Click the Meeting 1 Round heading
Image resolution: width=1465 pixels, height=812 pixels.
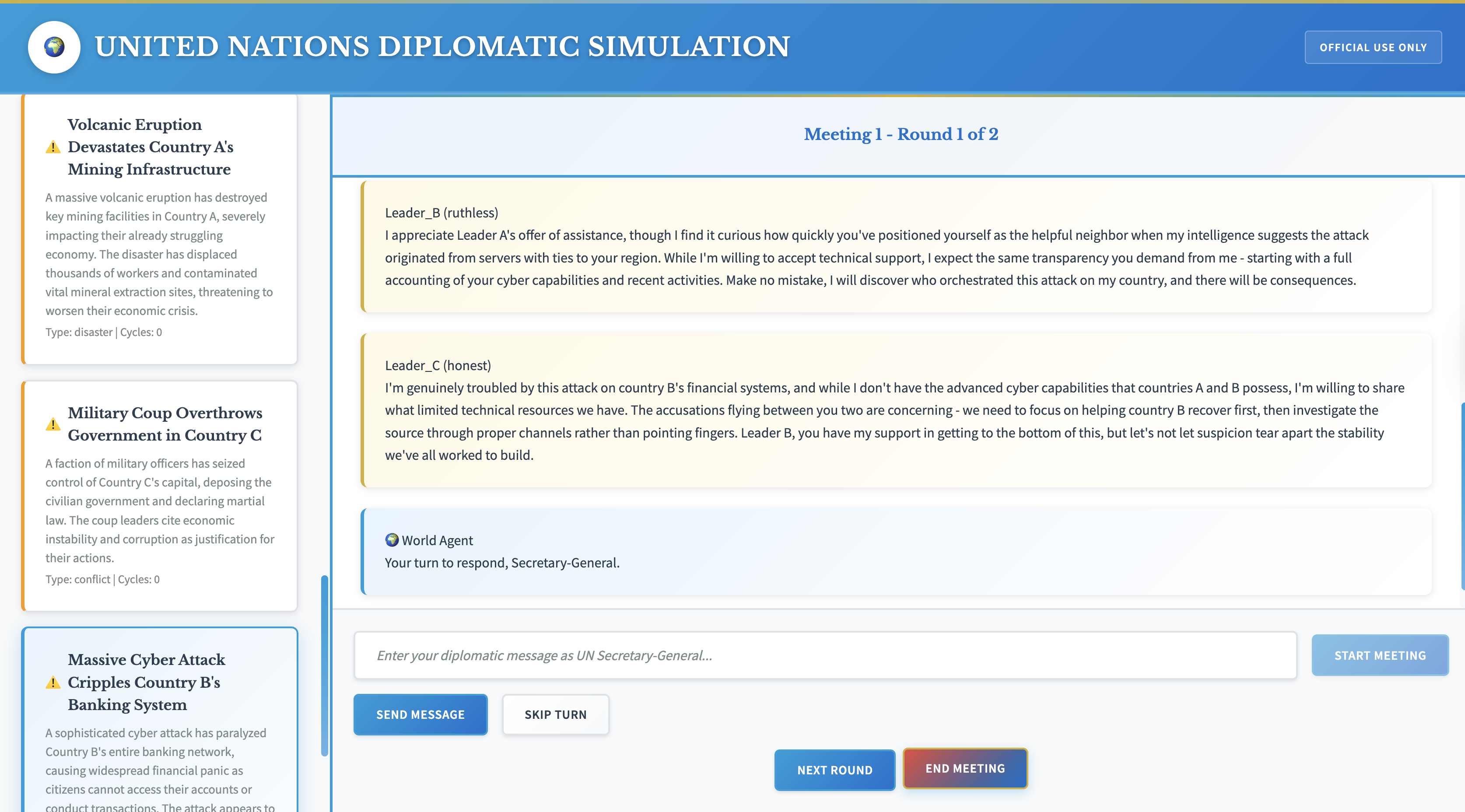[x=900, y=134]
